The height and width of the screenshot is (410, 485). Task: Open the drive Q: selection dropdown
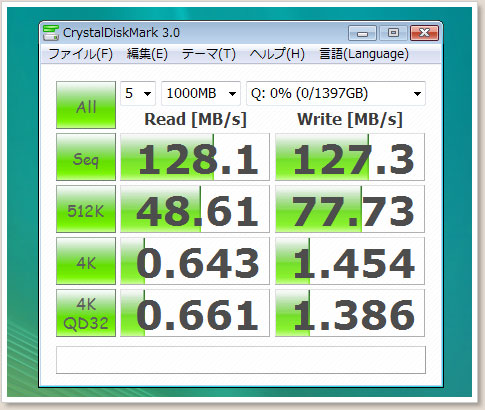click(336, 93)
